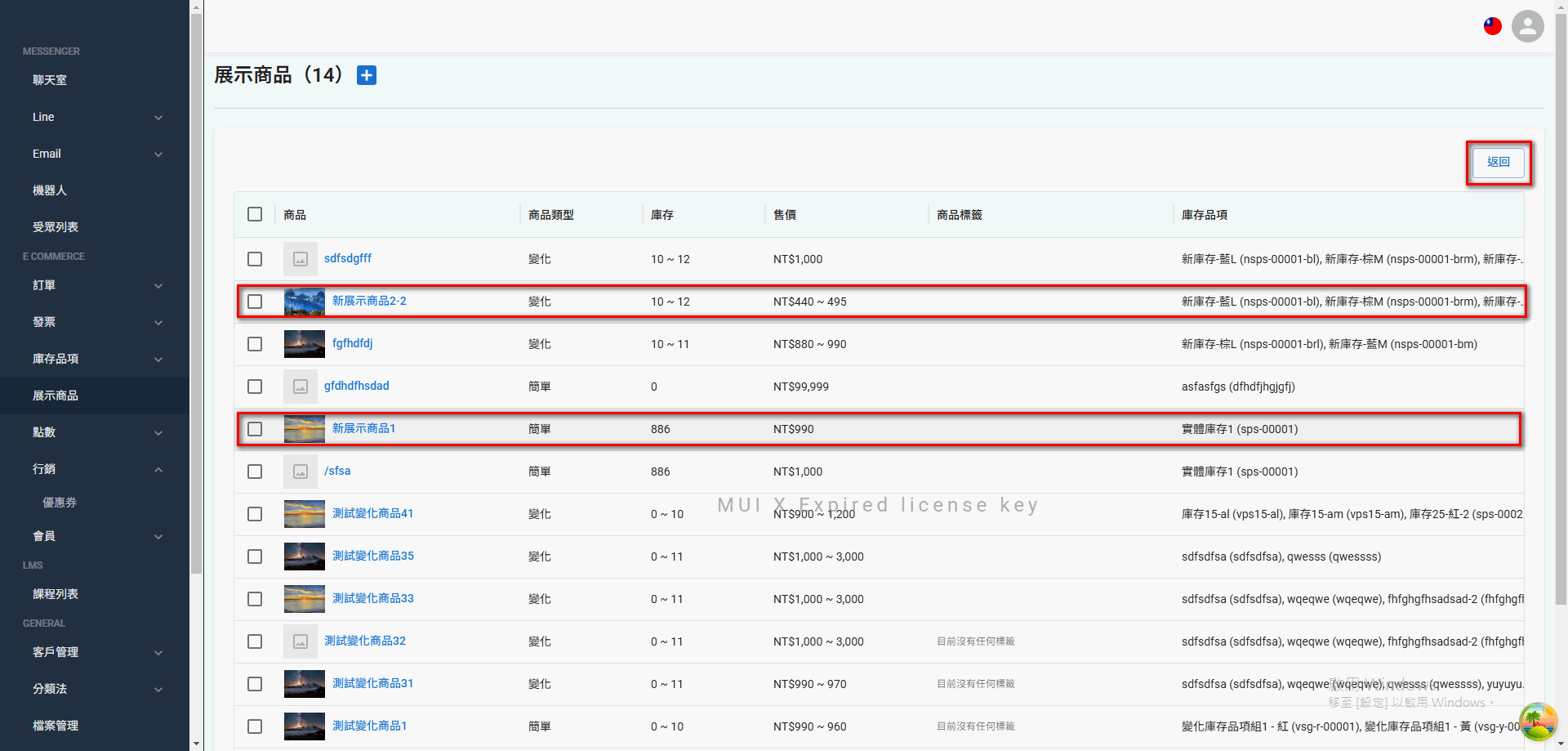Open the 測試變化商品41 product link
Image resolution: width=1568 pixels, height=751 pixels.
coord(372,513)
